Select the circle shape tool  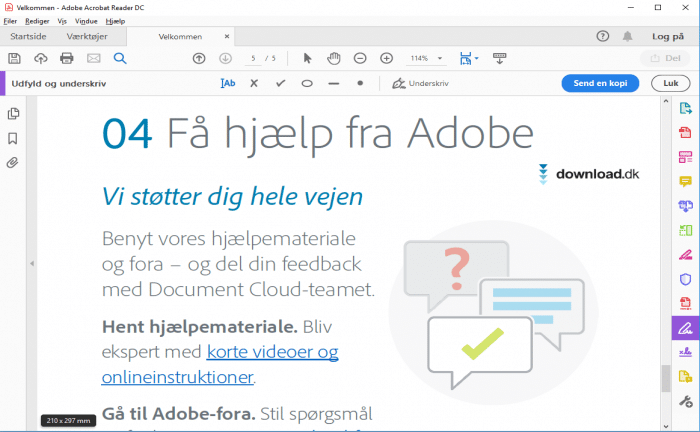pyautogui.click(x=307, y=83)
